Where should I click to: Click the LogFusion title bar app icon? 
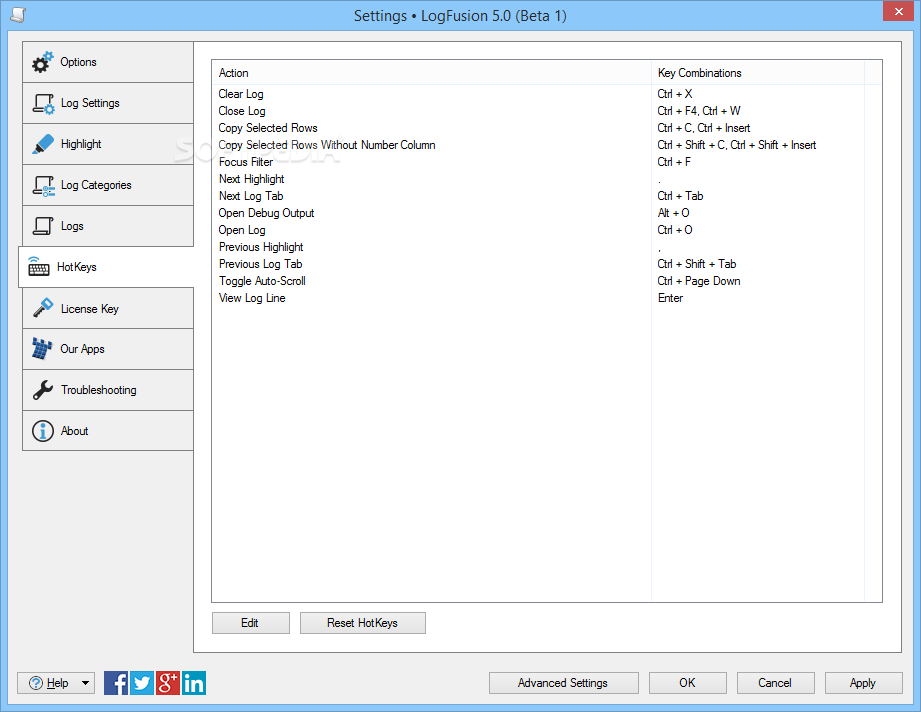point(18,15)
